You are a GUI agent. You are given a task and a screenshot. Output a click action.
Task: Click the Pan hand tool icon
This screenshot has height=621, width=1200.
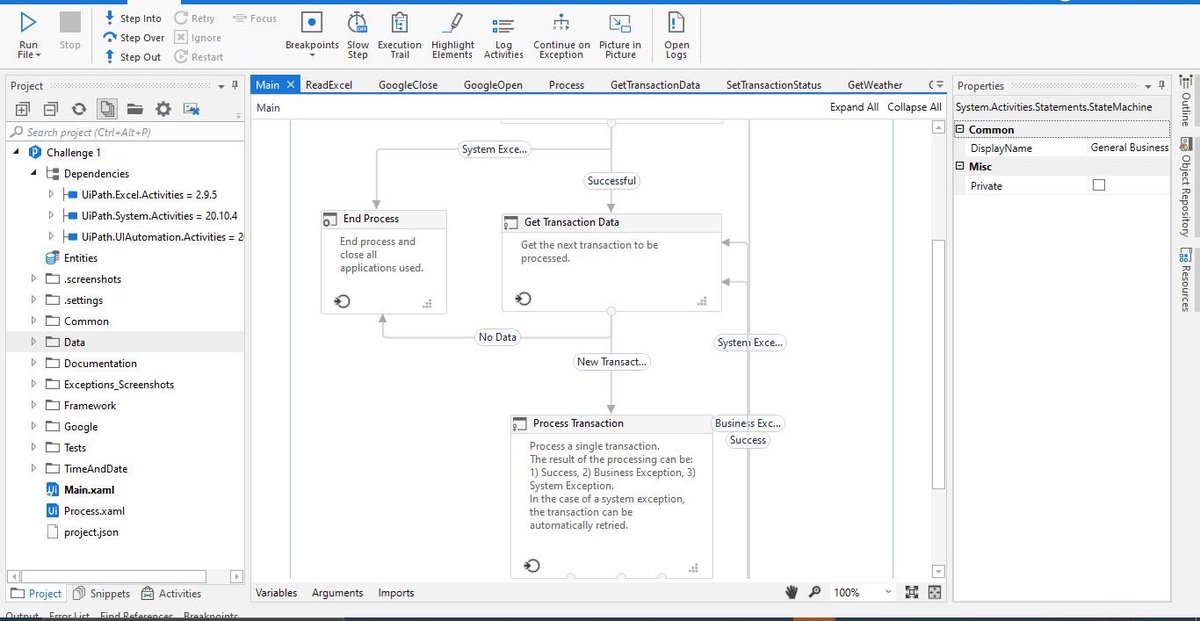pyautogui.click(x=792, y=592)
